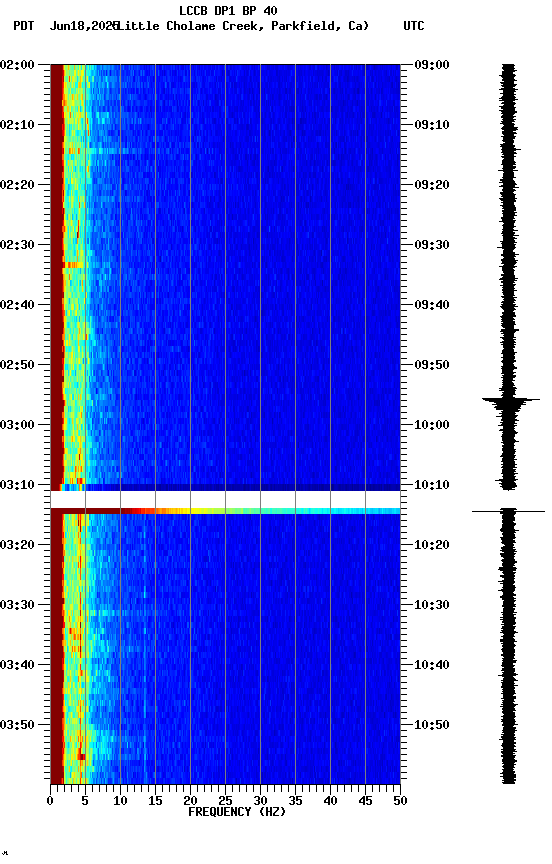
Task: Click the 03:00 PDT time label
Action: 17,425
